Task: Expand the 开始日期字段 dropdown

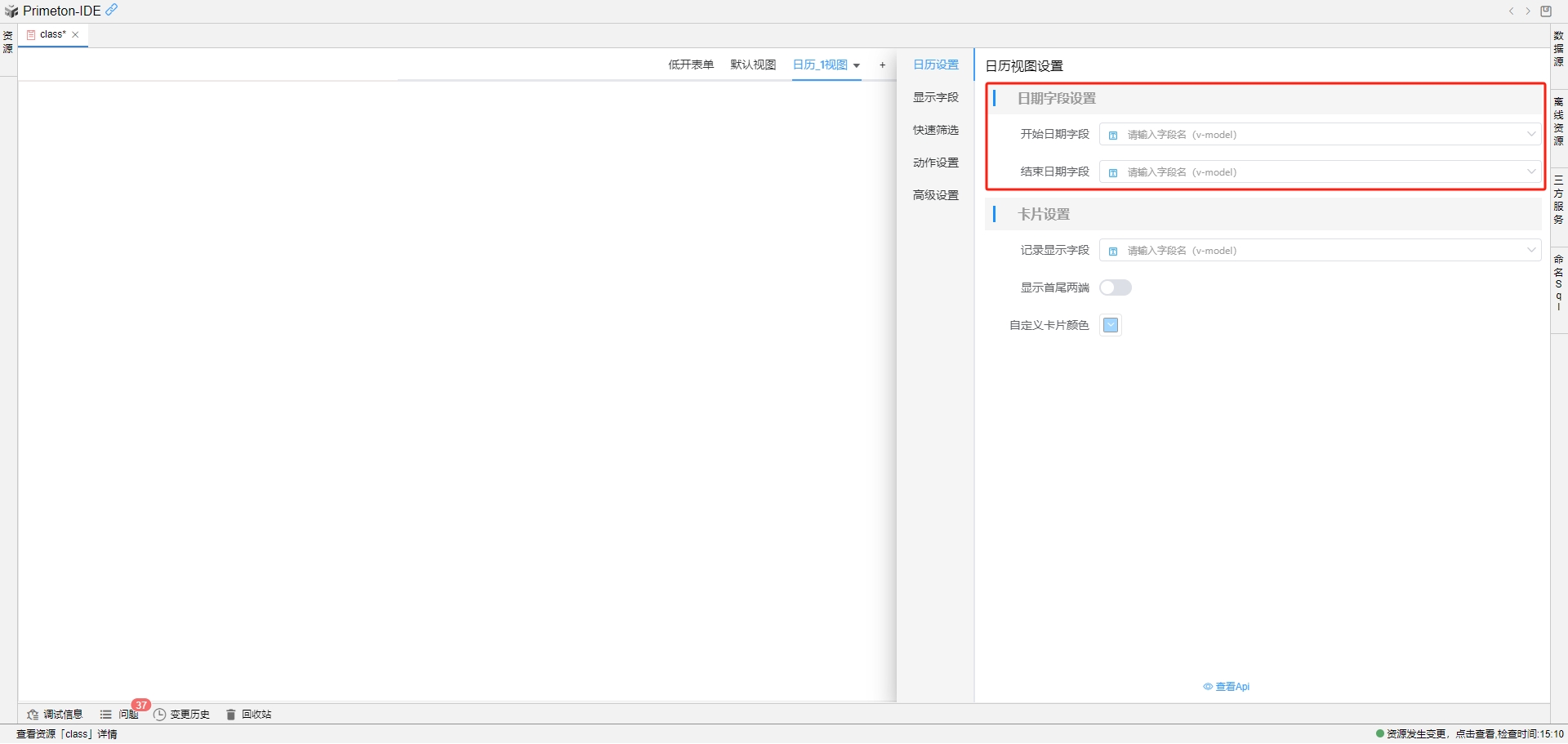Action: click(x=1319, y=135)
